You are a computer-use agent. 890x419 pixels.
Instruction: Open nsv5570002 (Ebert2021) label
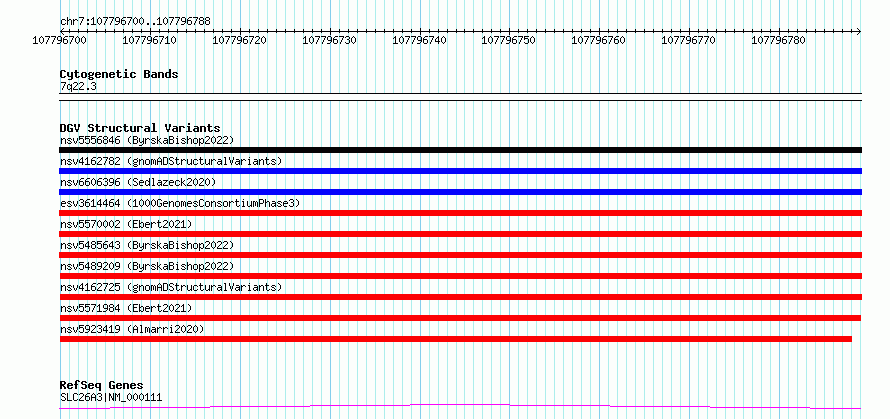click(x=126, y=224)
